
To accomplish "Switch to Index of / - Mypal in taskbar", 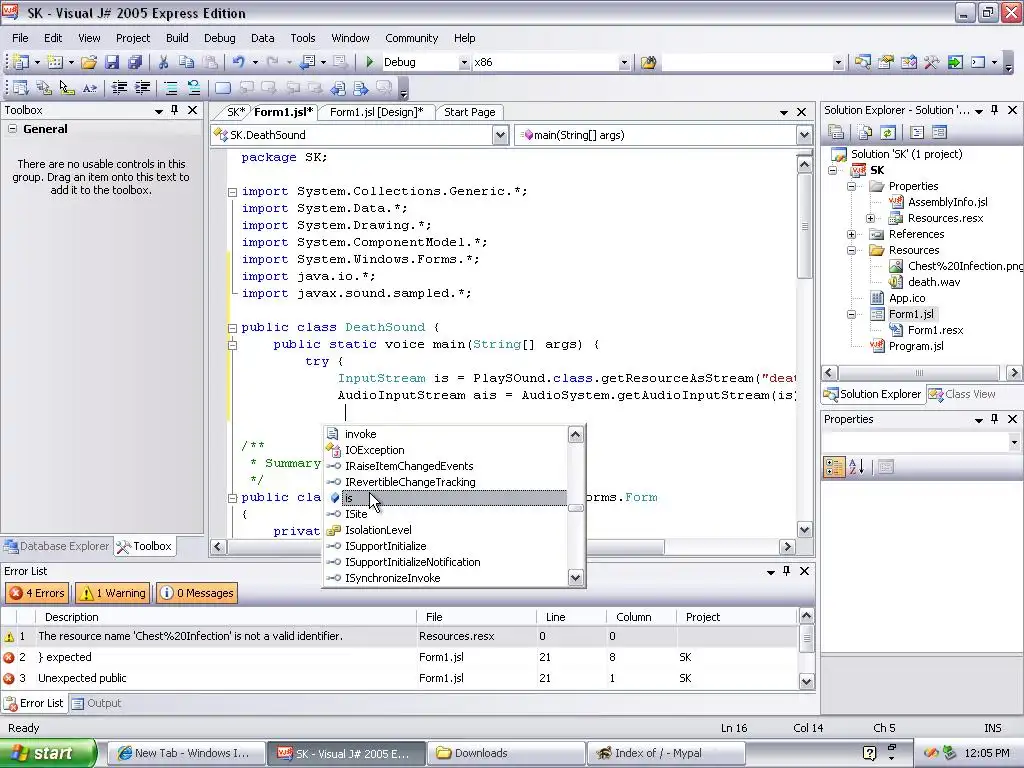I will (666, 753).
